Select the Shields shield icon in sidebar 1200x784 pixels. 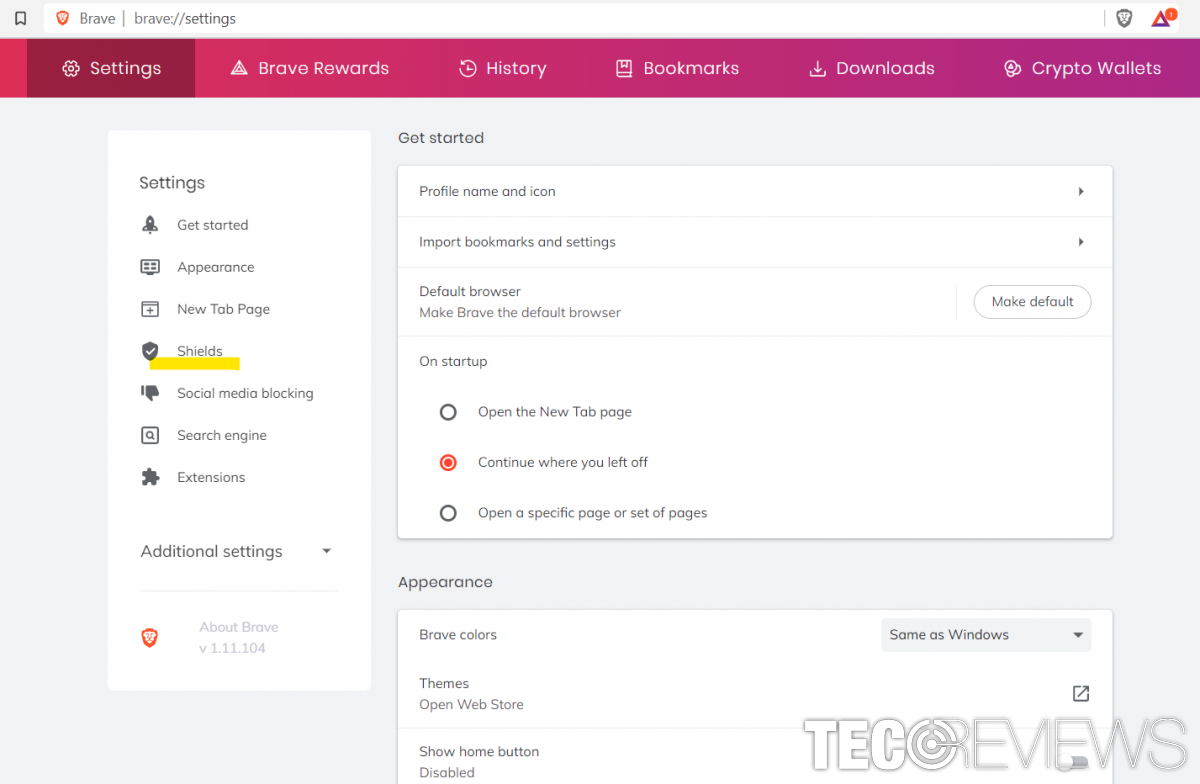click(x=150, y=351)
